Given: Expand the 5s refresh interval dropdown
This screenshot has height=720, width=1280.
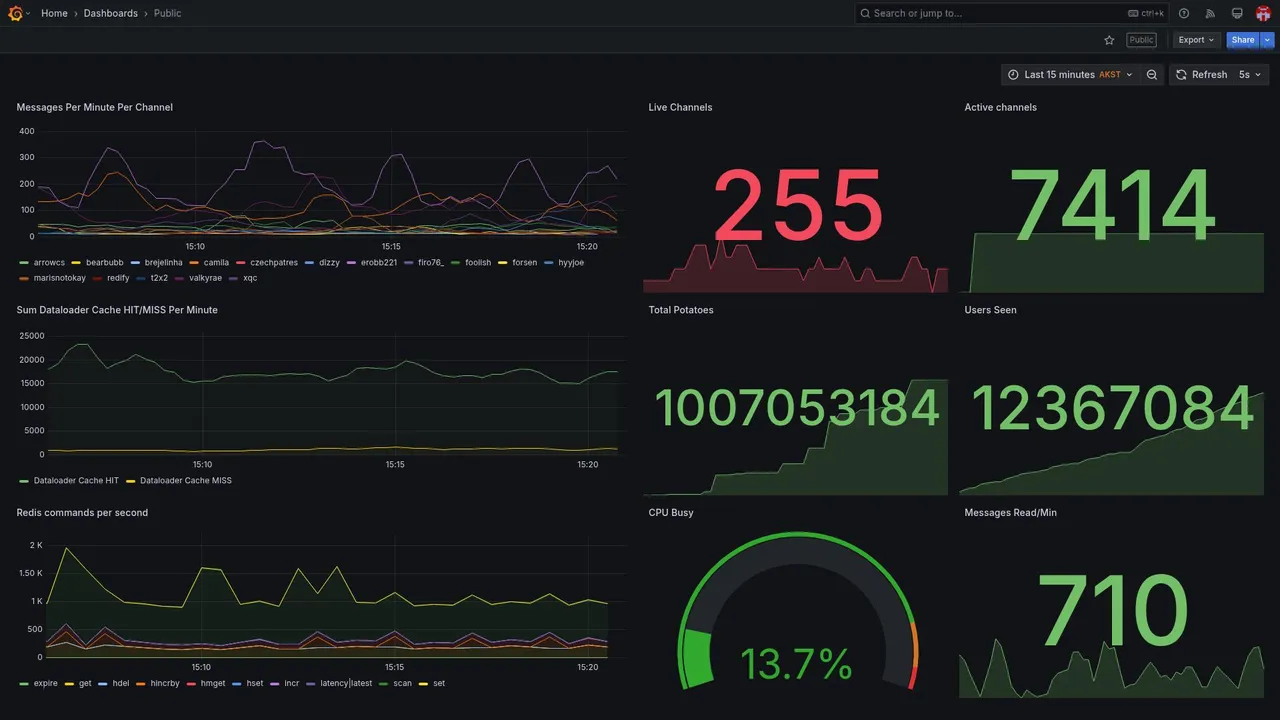Looking at the screenshot, I should (1251, 75).
